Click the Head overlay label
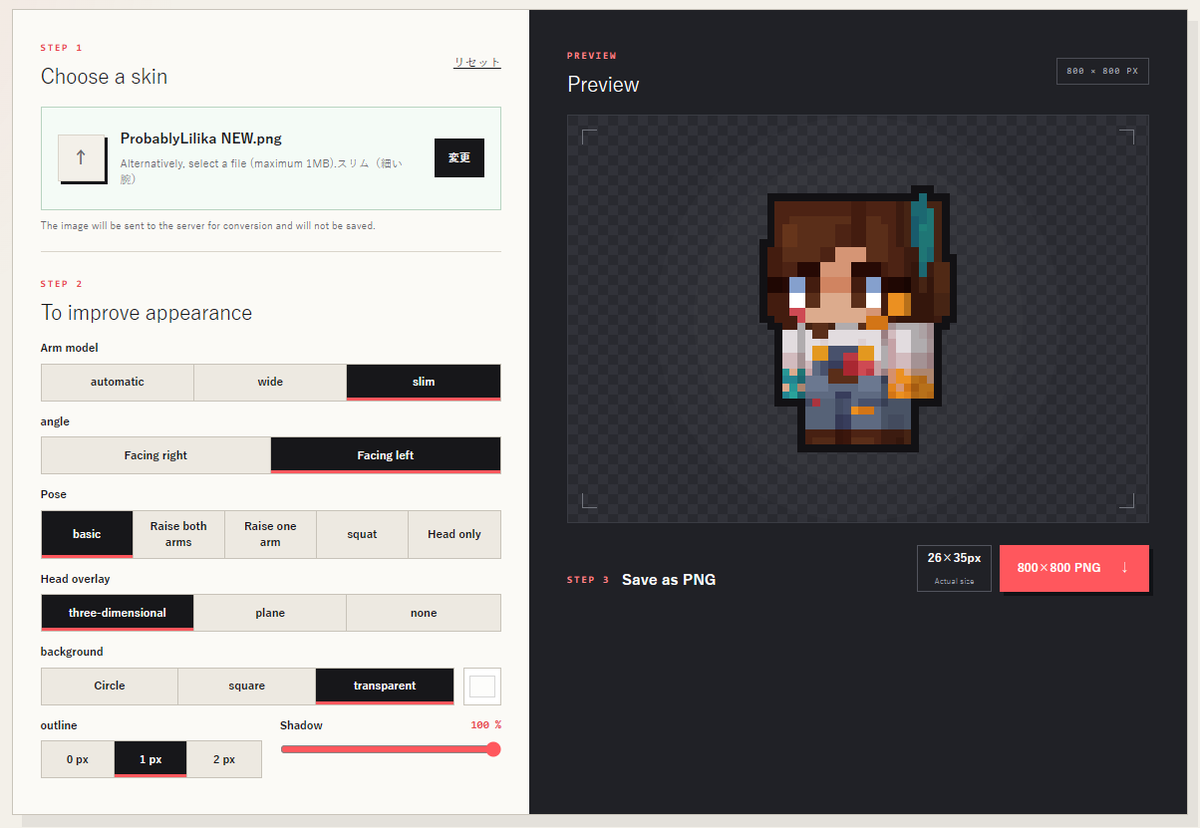The width and height of the screenshot is (1200, 828). click(75, 579)
